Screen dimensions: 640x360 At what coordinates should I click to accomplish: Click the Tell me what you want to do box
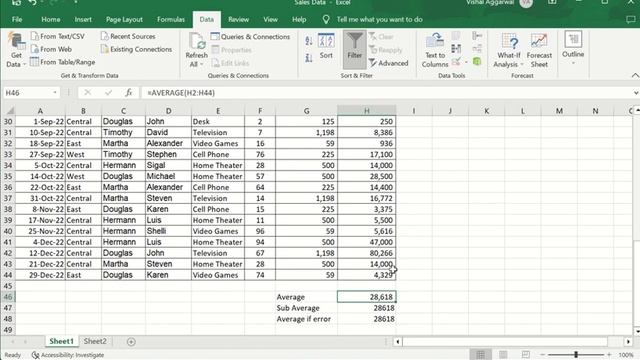tap(379, 19)
